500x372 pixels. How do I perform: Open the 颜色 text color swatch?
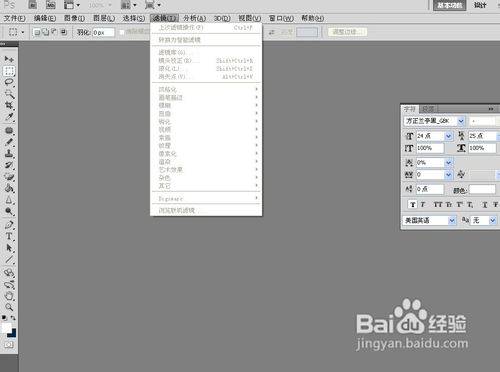coord(482,189)
